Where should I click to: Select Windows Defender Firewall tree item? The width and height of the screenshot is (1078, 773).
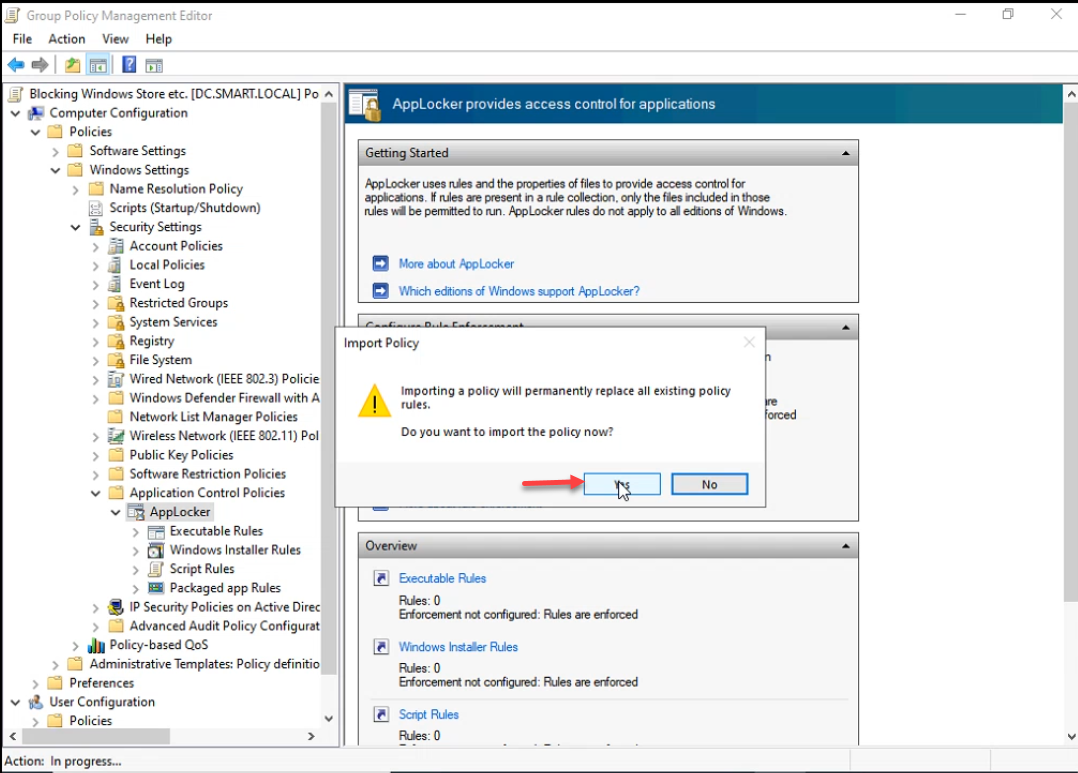tap(224, 398)
